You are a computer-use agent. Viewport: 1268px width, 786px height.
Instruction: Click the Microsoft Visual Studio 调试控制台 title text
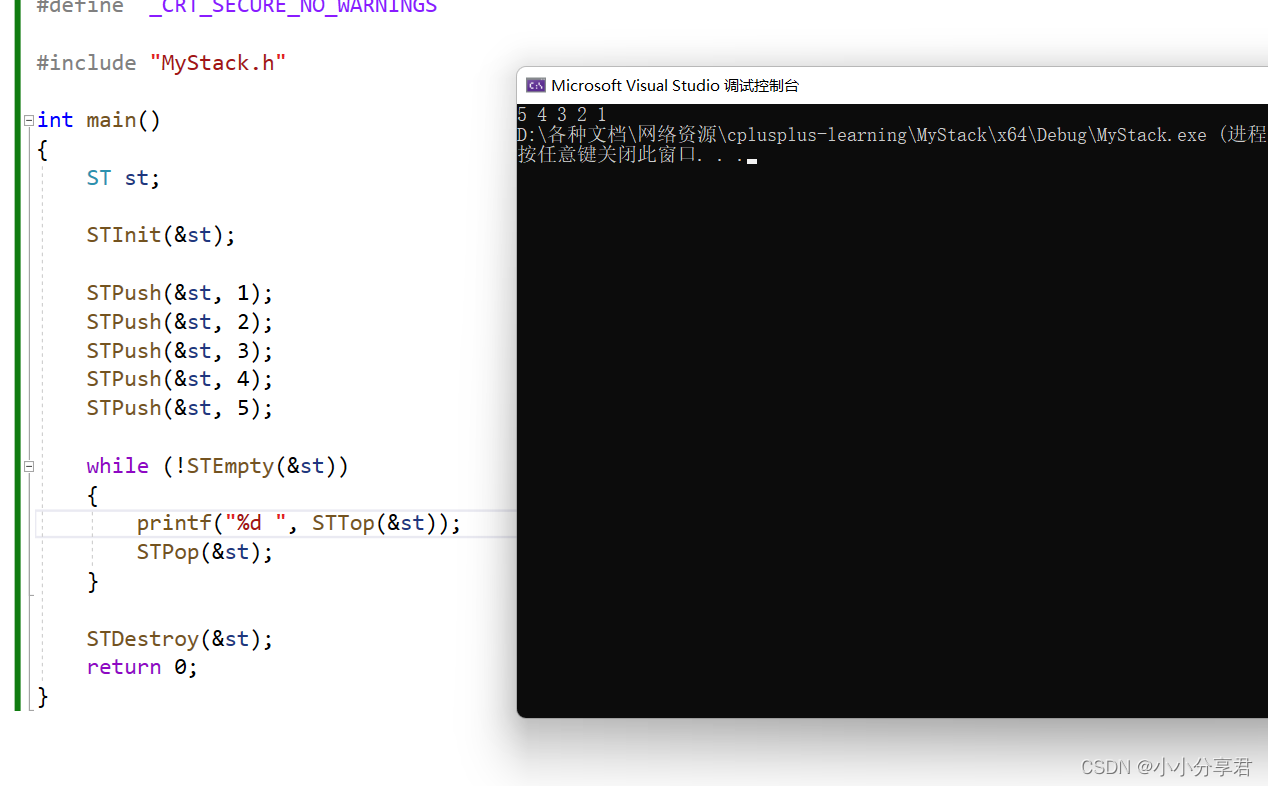[x=675, y=85]
